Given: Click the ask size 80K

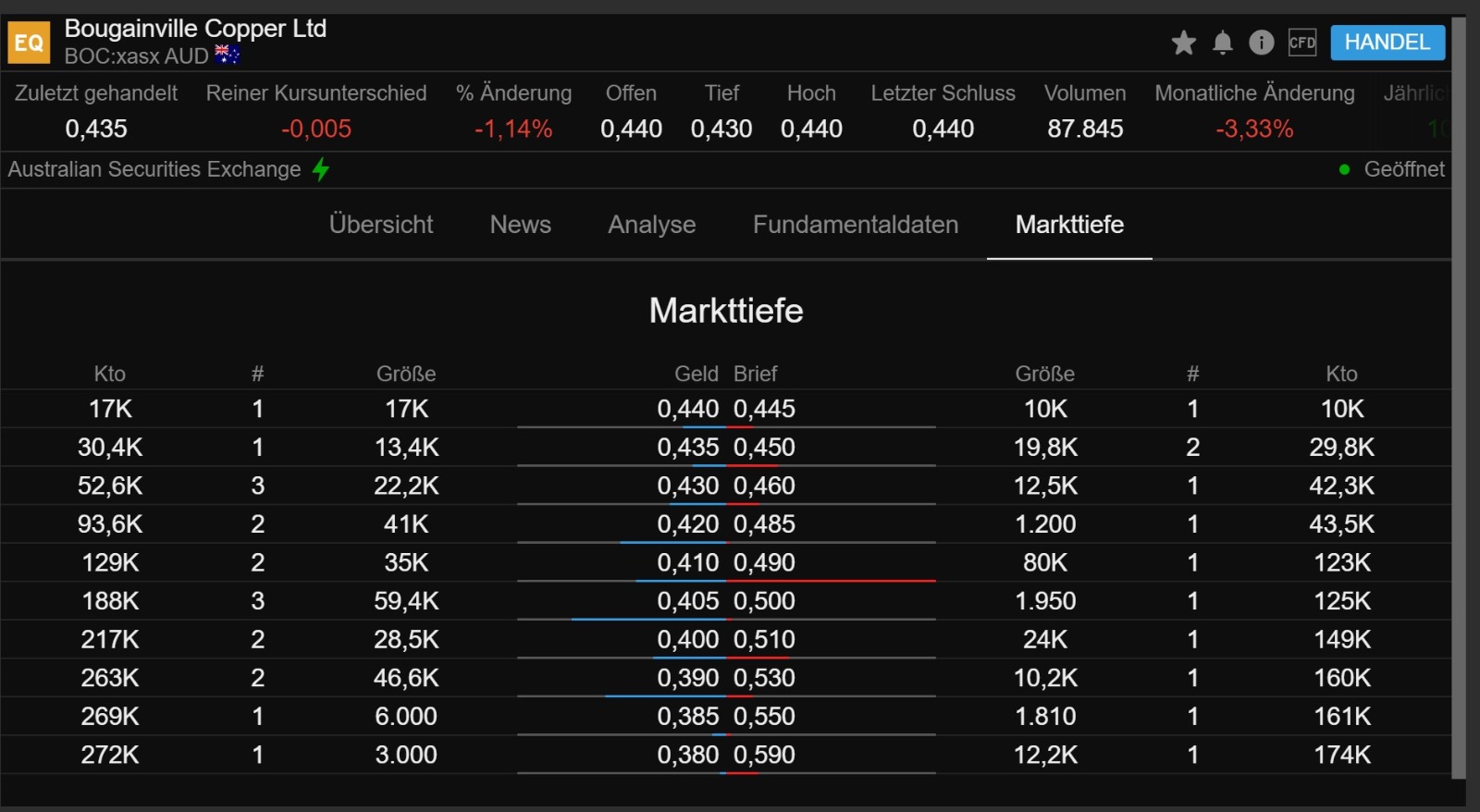Looking at the screenshot, I should (1045, 562).
